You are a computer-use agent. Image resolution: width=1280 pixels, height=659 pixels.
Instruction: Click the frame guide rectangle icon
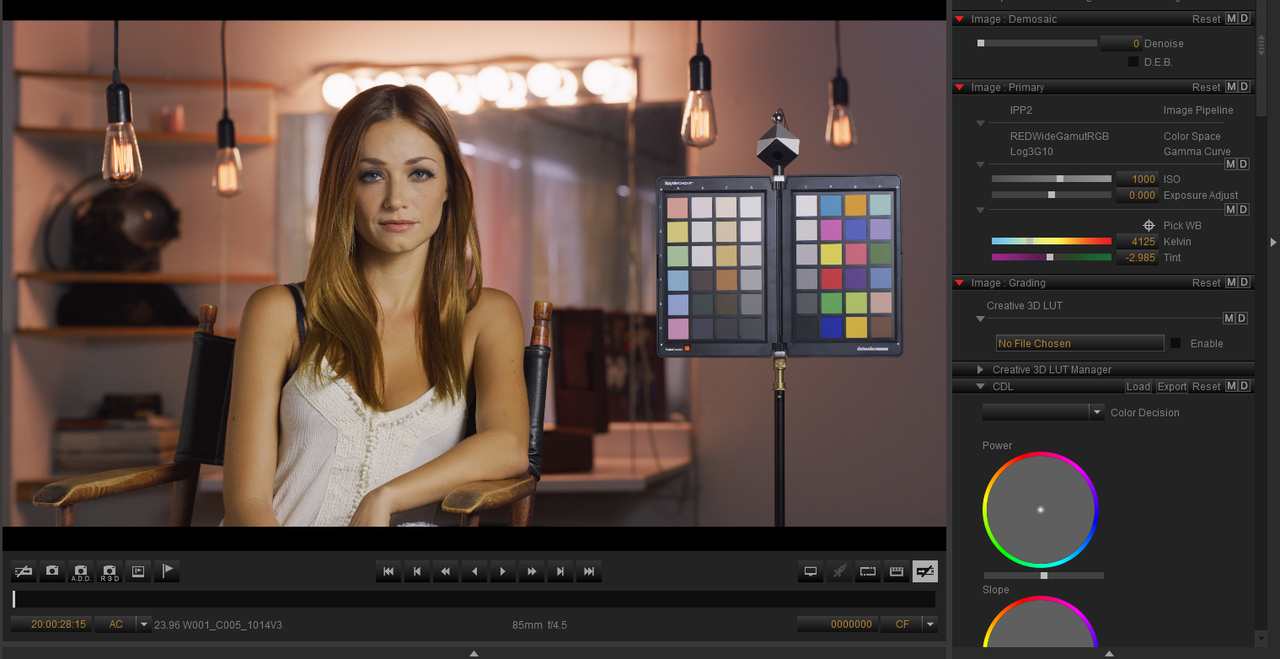tap(868, 571)
